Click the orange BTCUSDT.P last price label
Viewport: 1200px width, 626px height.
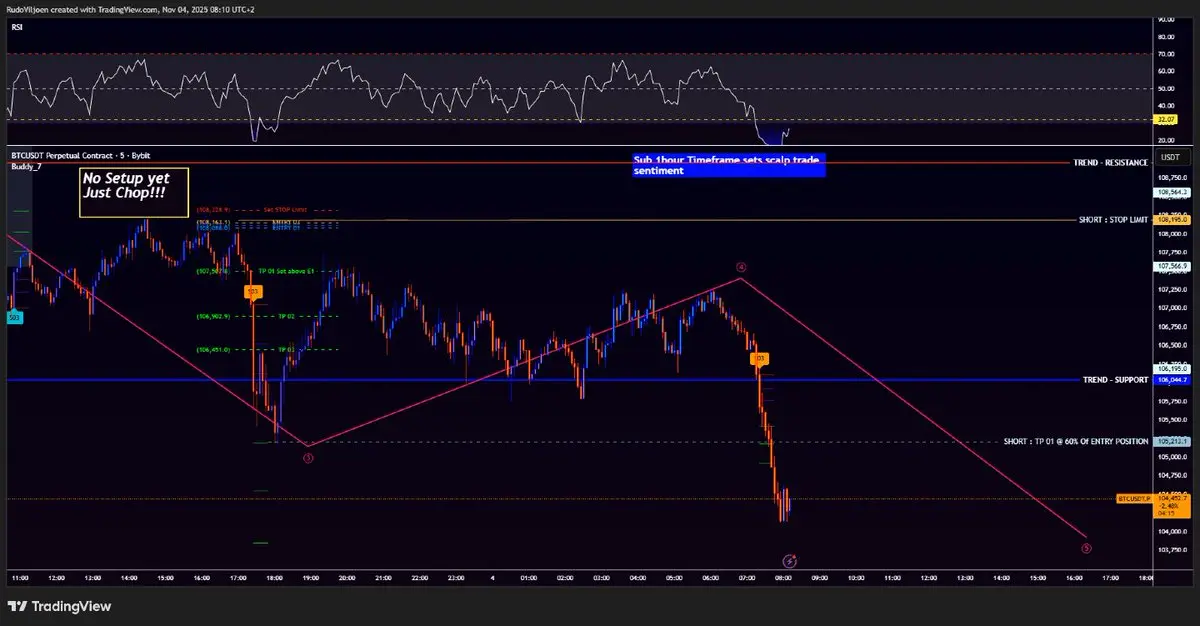[1135, 497]
